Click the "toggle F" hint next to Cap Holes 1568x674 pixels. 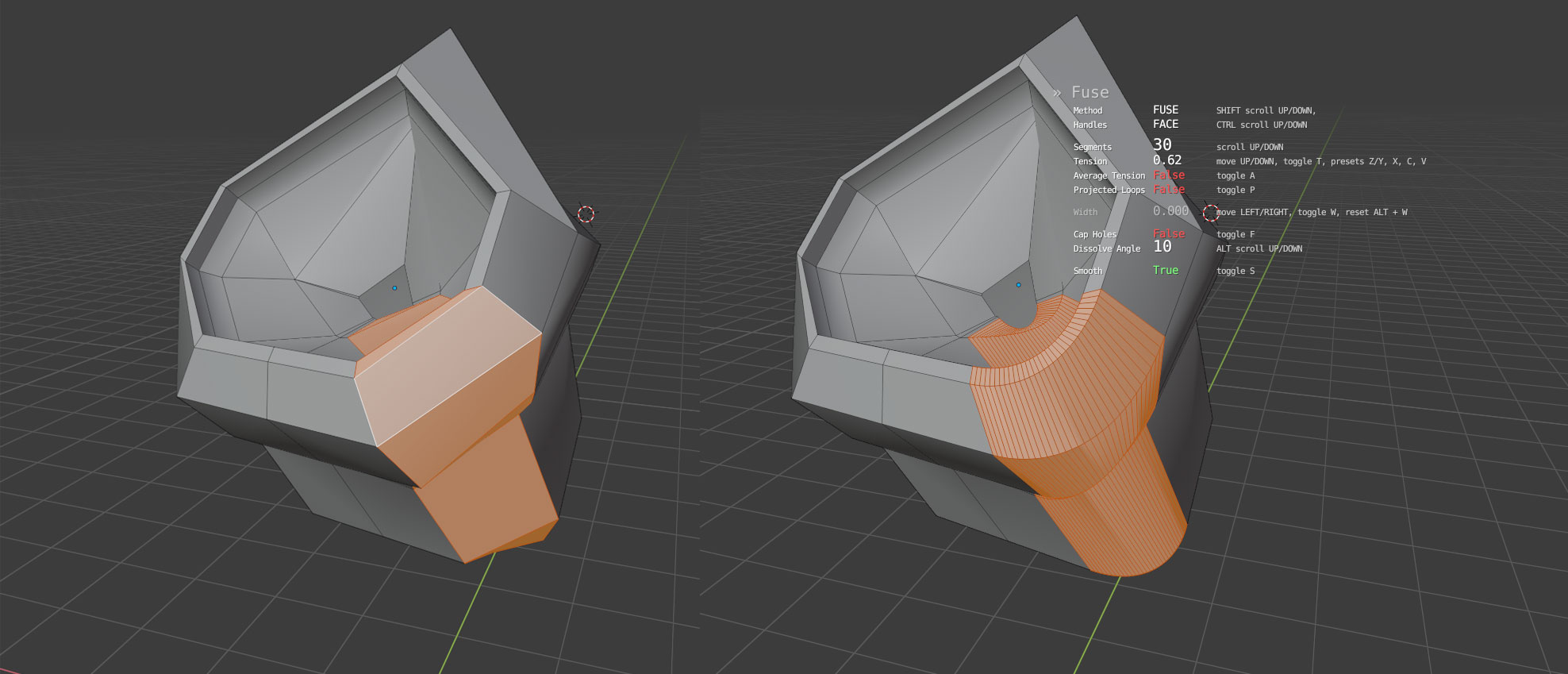pyautogui.click(x=1235, y=235)
